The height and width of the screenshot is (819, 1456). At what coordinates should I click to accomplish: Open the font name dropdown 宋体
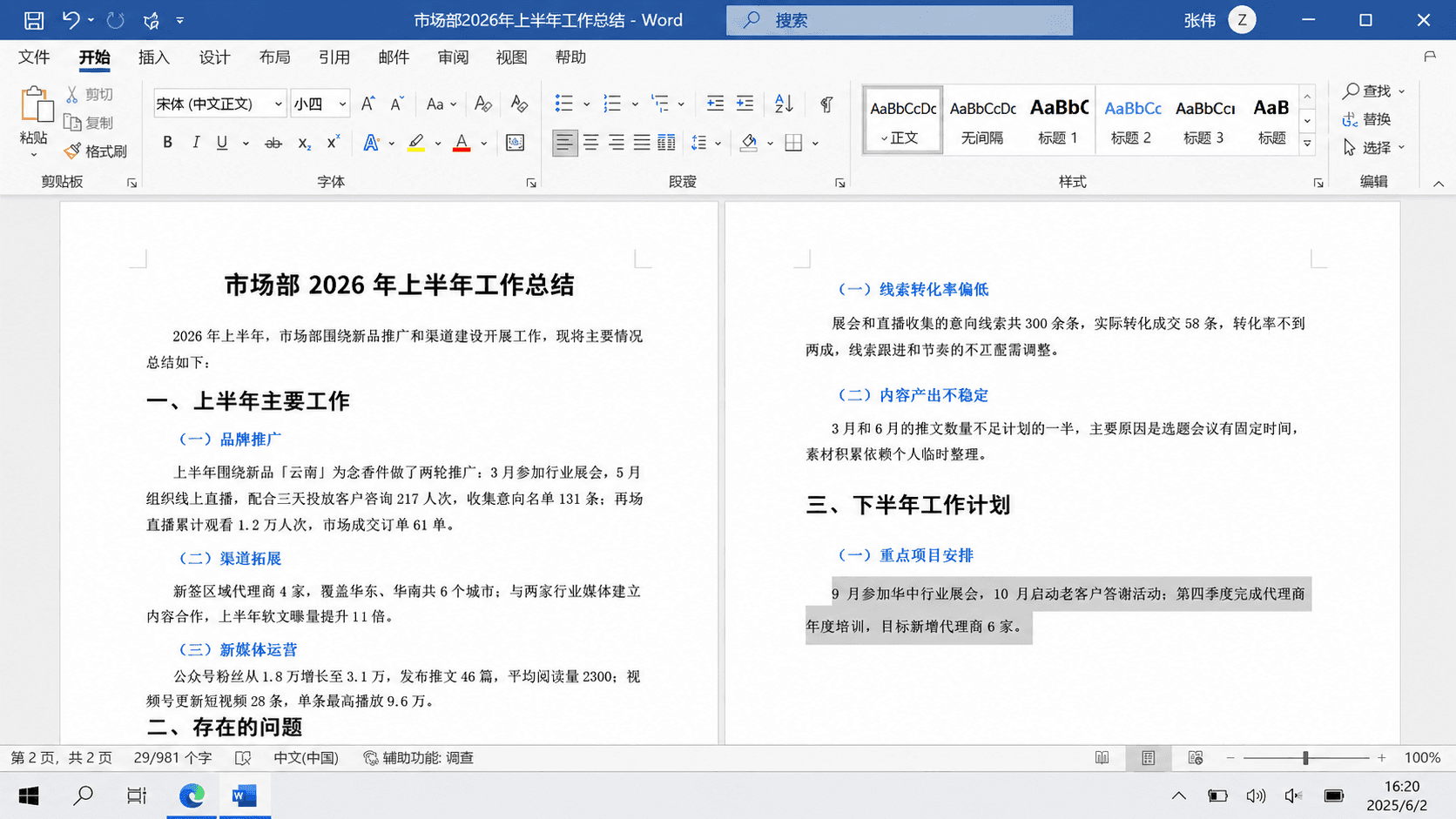pyautogui.click(x=279, y=104)
